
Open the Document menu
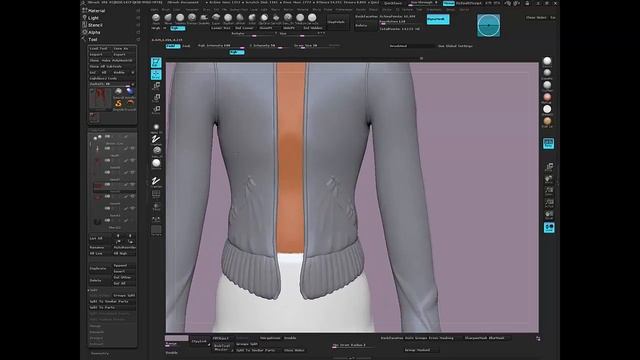coord(192,9)
